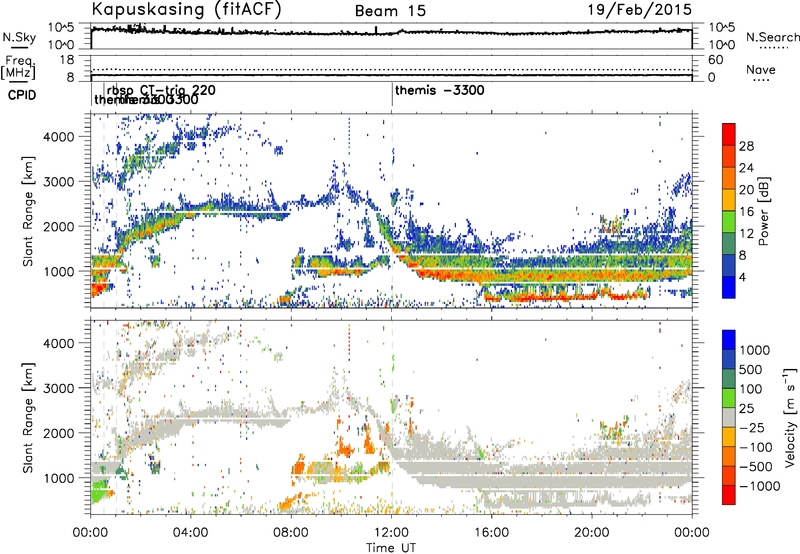Click the 'Nave' legend label
The image size is (800, 554).
tap(761, 69)
